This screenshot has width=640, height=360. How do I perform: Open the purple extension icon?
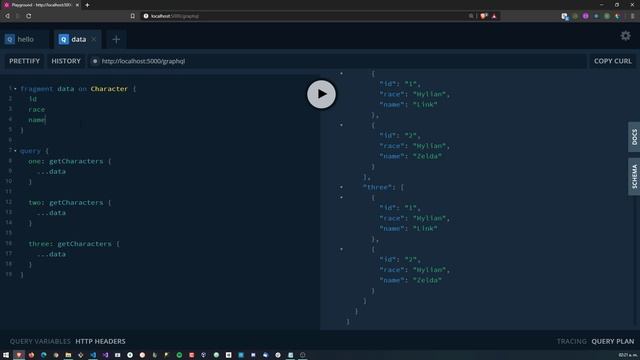[x=585, y=16]
